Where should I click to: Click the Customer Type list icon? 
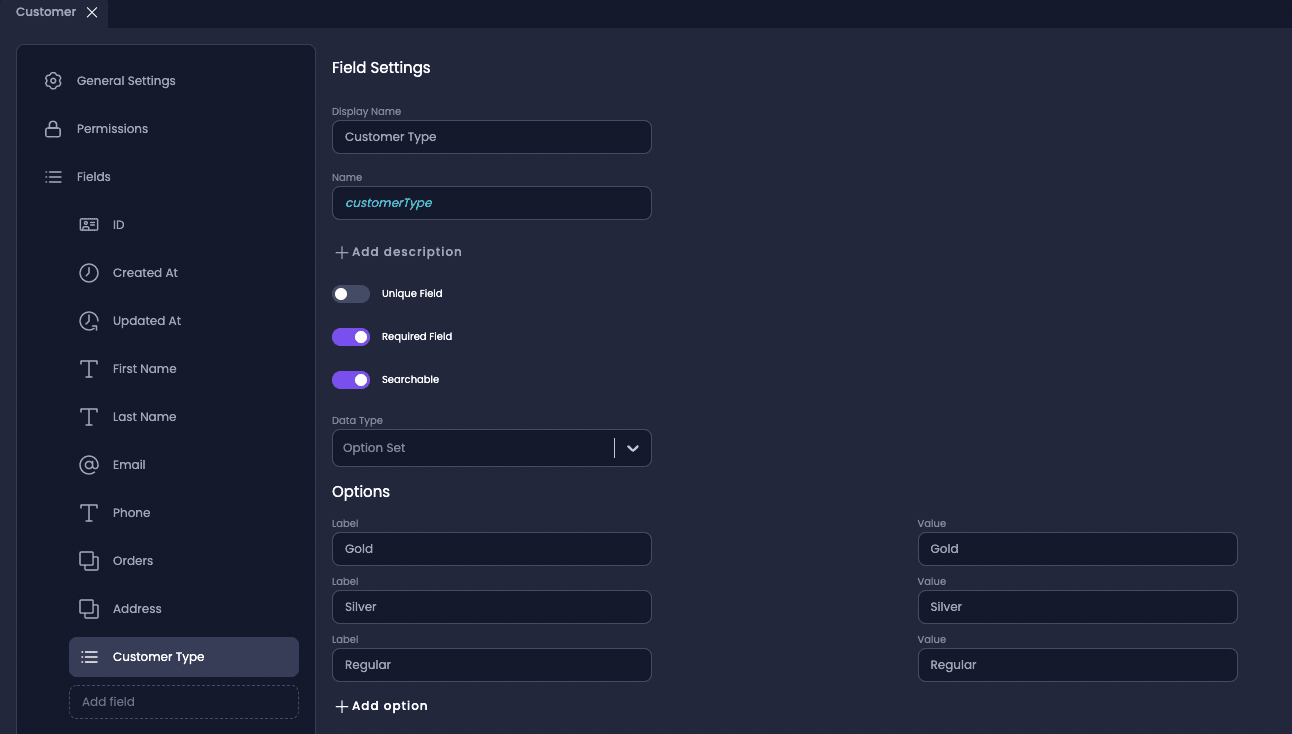coord(90,657)
